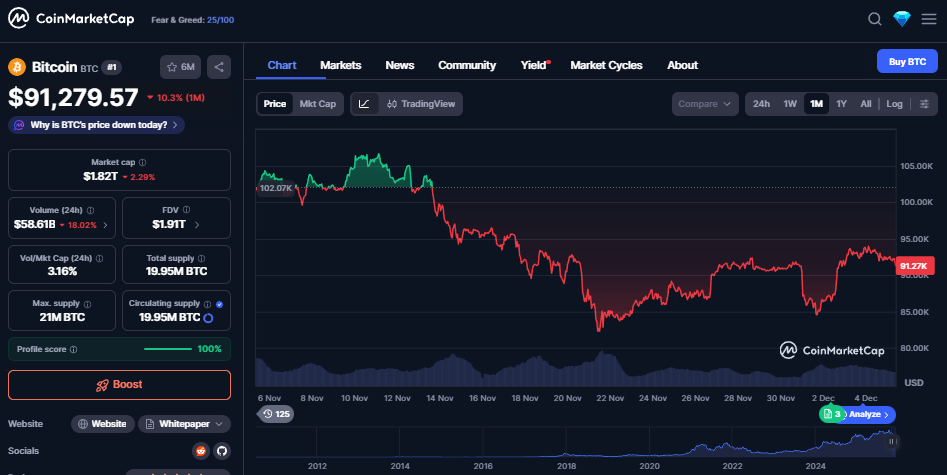Open the Compare dropdown
Image resolution: width=947 pixels, height=475 pixels.
coord(705,104)
